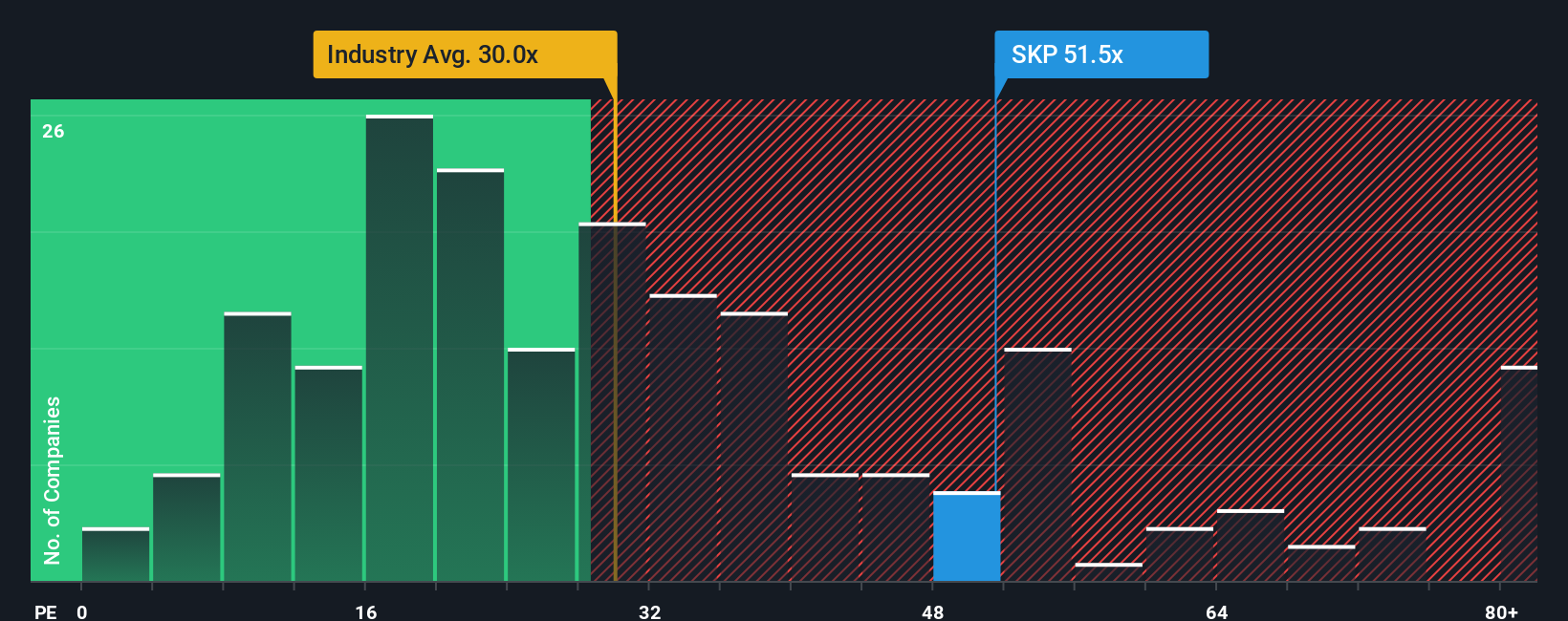Click the 80+ overflow bar at right edge
Viewport: 1568px width, 621px height.
point(1519,474)
